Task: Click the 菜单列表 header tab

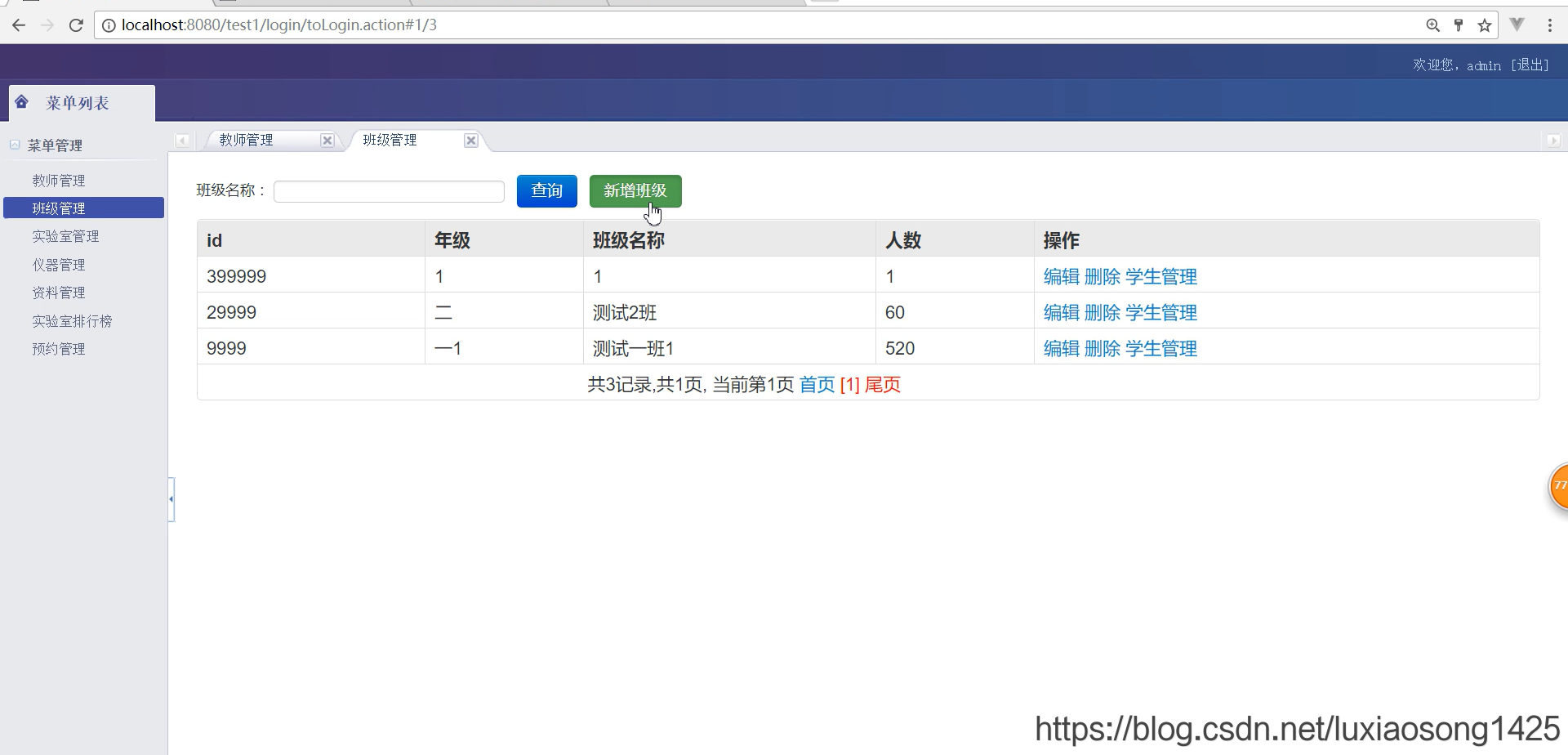Action: [x=82, y=103]
